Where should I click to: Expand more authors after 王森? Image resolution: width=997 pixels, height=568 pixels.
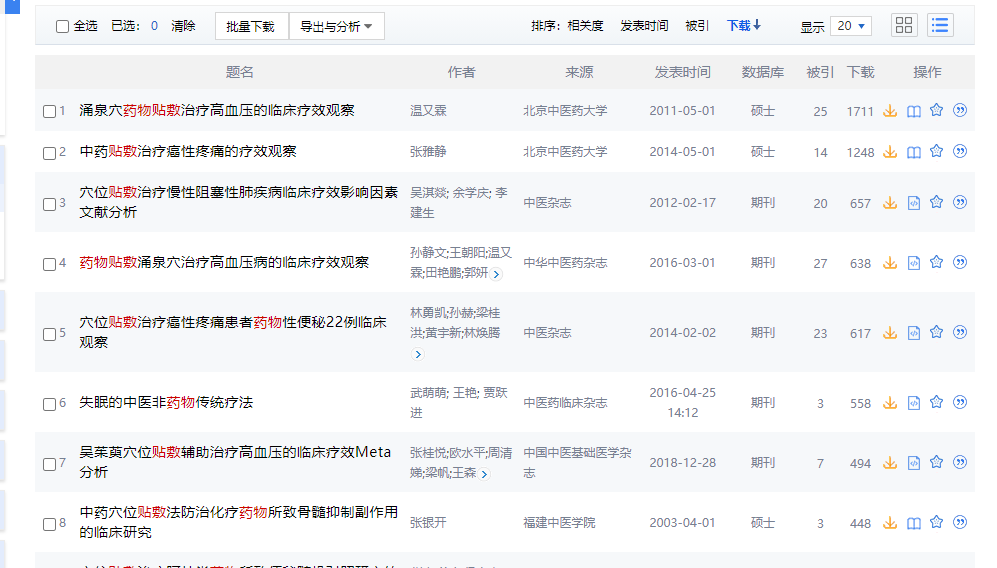click(x=485, y=474)
